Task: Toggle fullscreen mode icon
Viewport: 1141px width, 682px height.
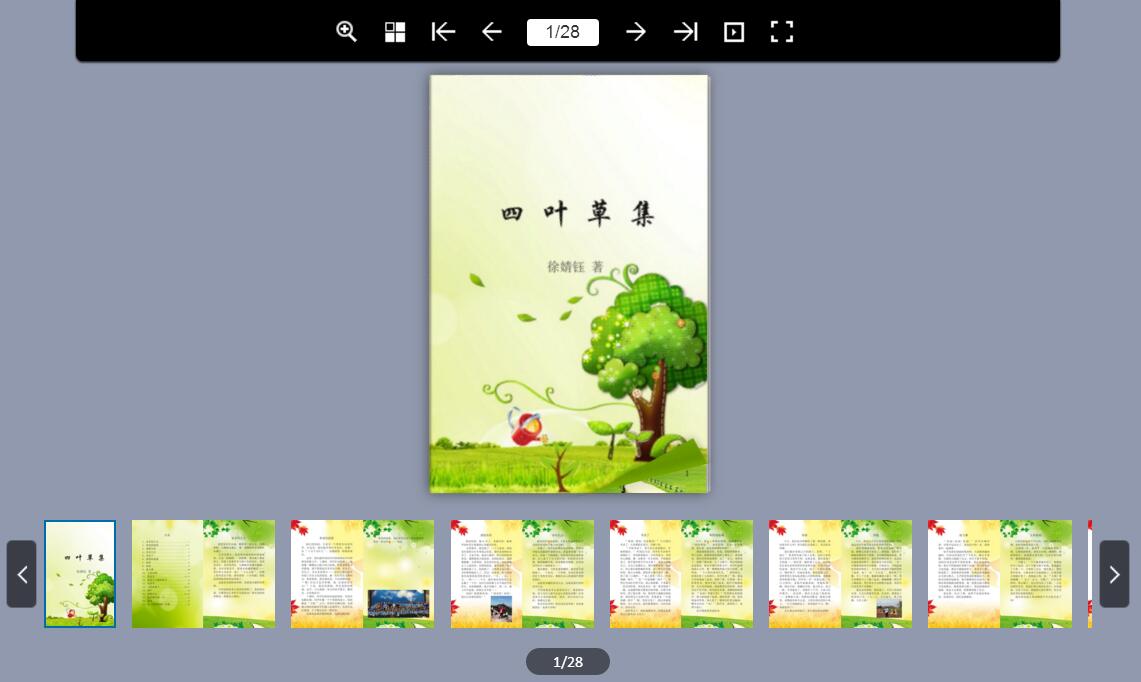Action: coord(782,31)
